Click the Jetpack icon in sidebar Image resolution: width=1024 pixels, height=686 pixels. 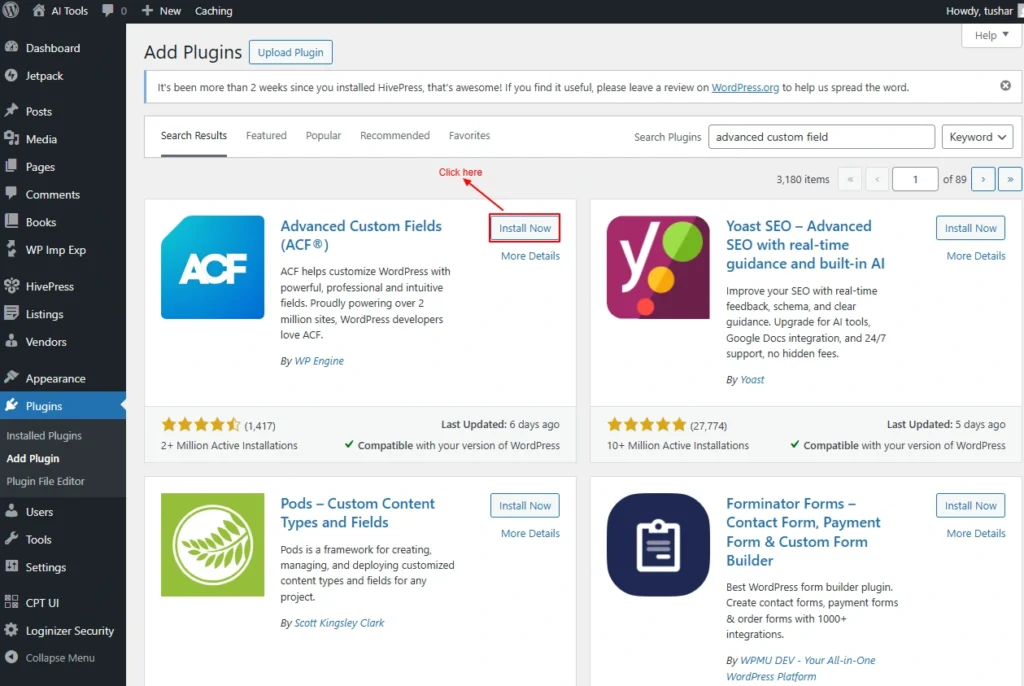11,75
